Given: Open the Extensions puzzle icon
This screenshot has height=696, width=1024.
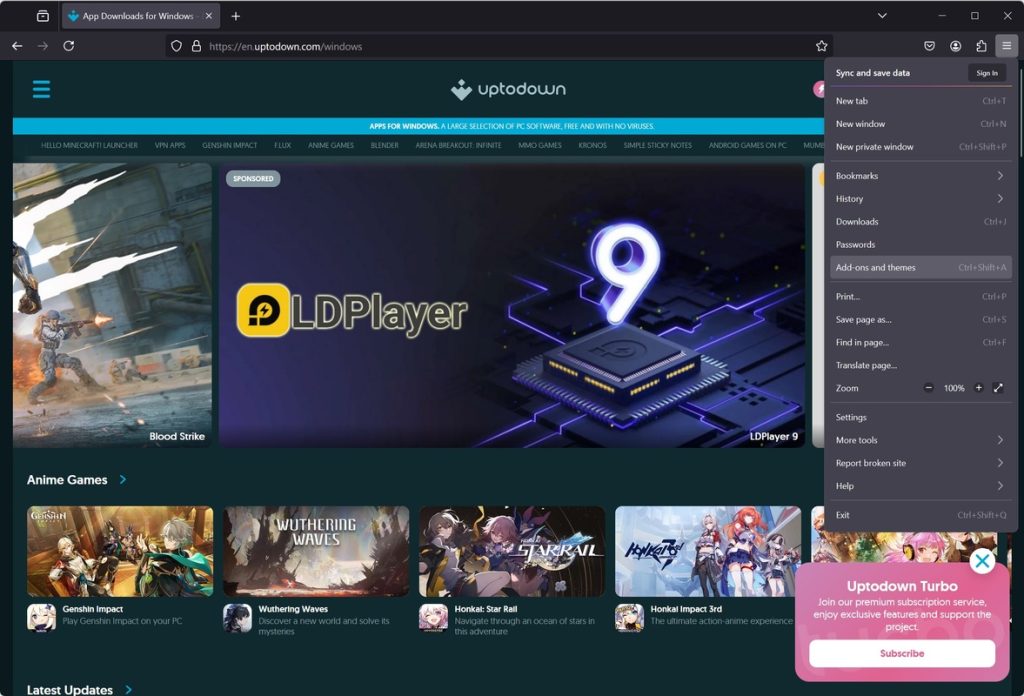Looking at the screenshot, I should click(981, 46).
